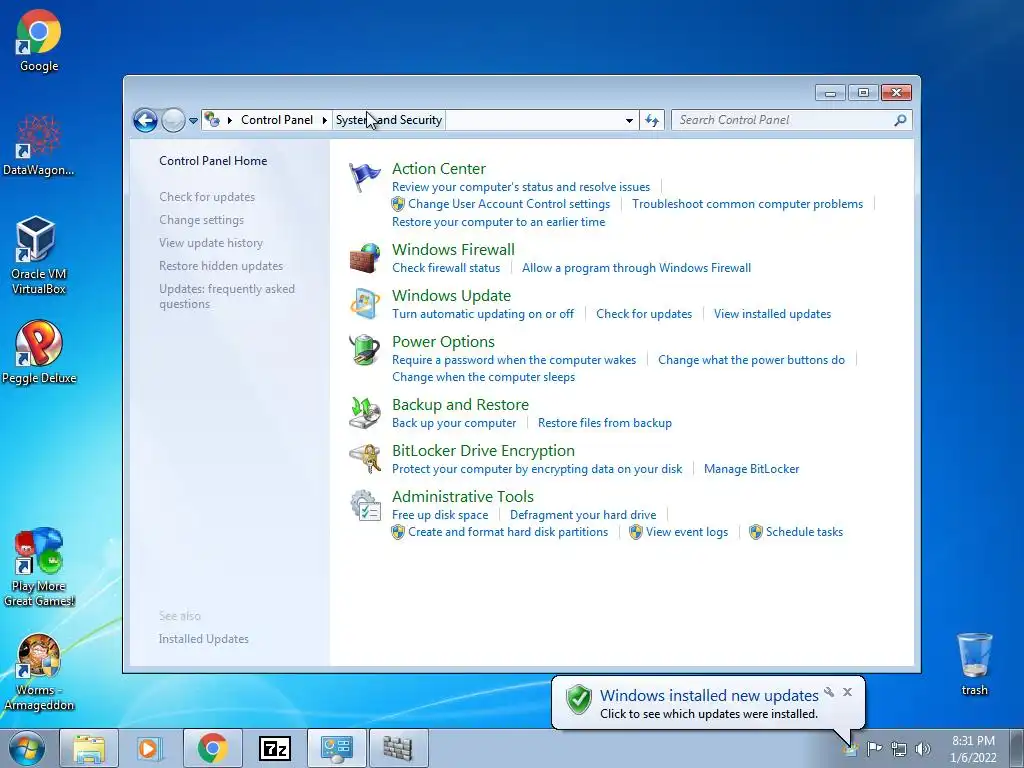Click Check for updates in sidebar

coord(207,197)
